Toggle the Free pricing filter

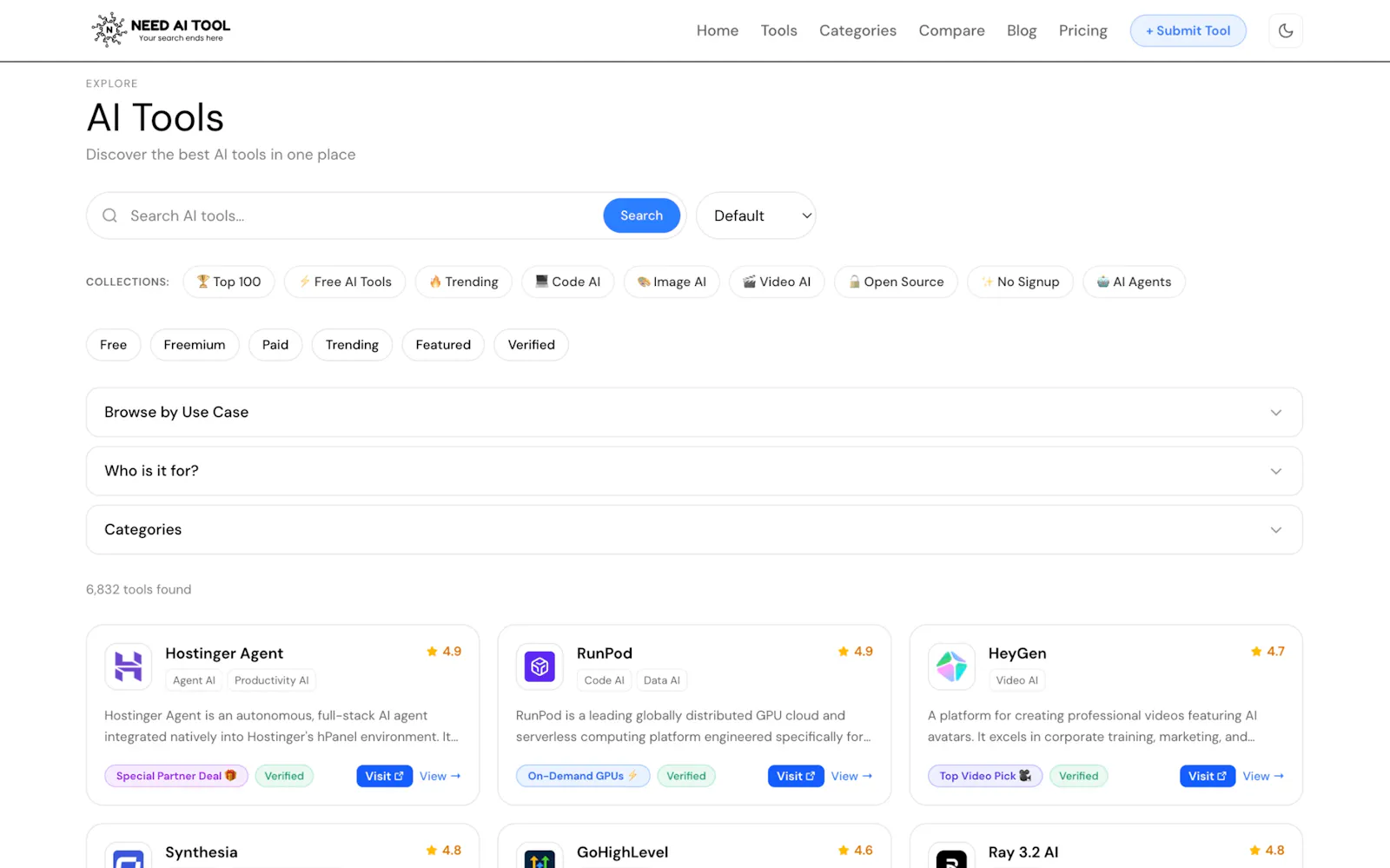pyautogui.click(x=113, y=345)
